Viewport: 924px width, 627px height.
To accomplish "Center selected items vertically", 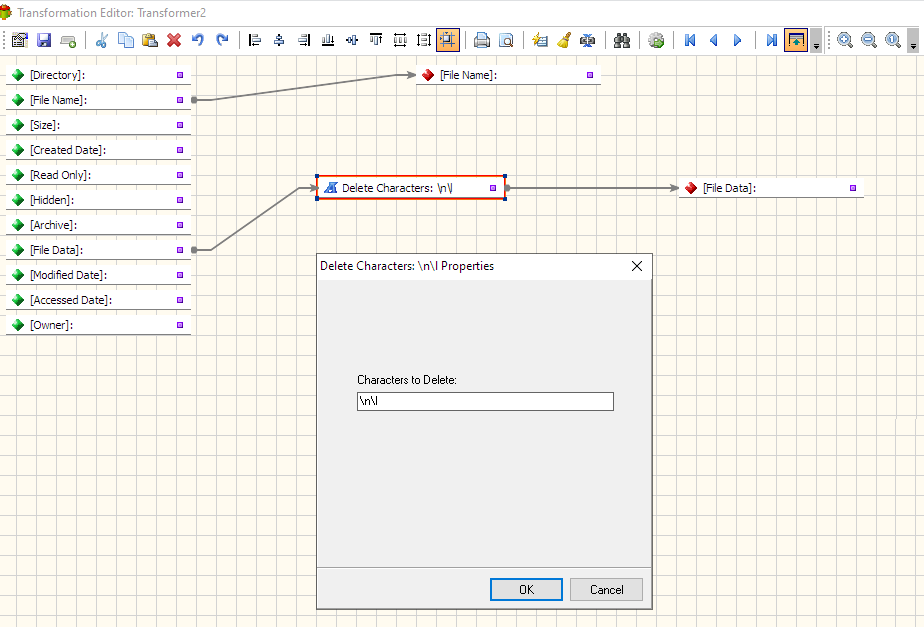I will [352, 40].
